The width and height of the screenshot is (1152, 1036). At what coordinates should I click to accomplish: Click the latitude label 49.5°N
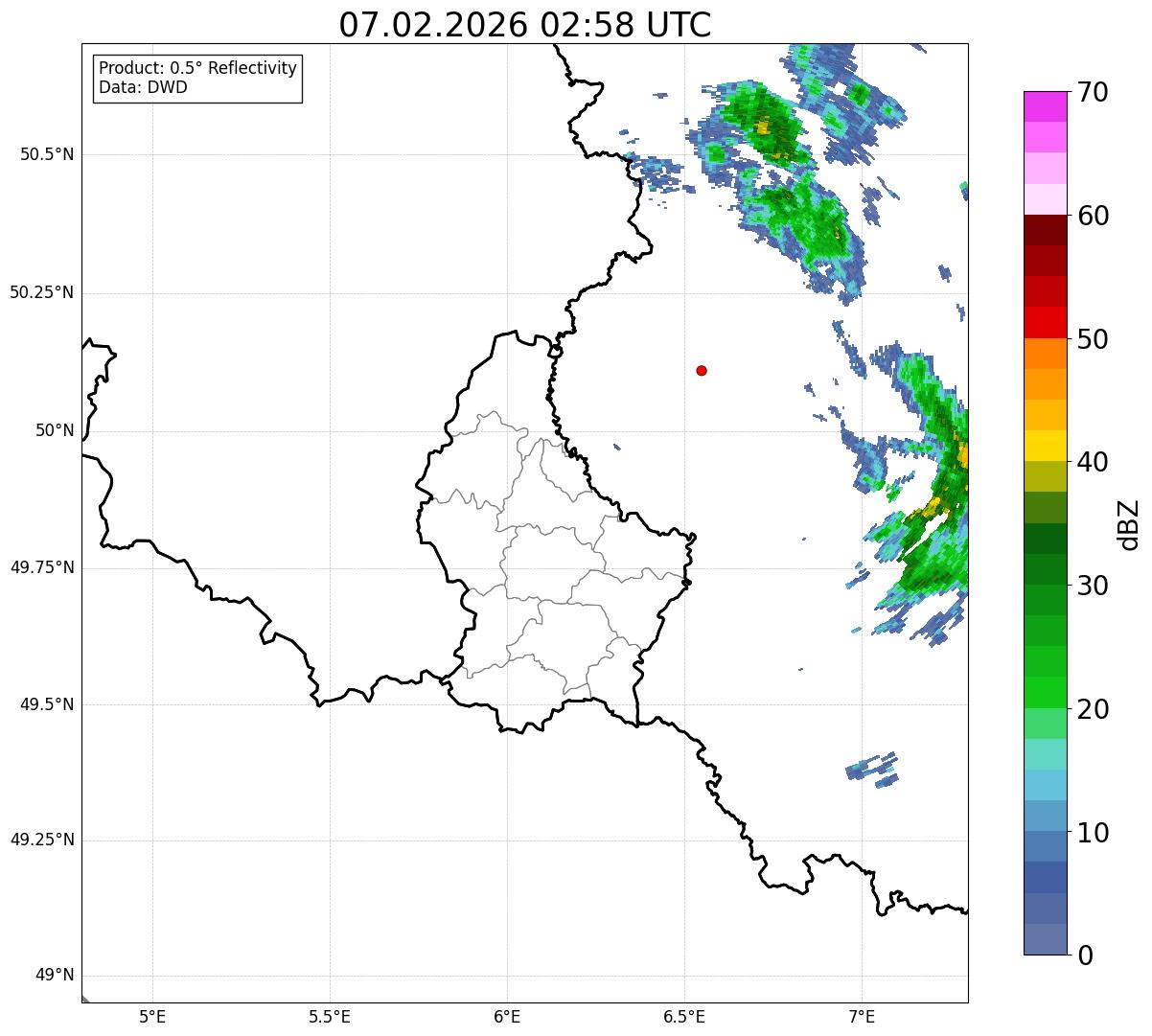coord(46,704)
